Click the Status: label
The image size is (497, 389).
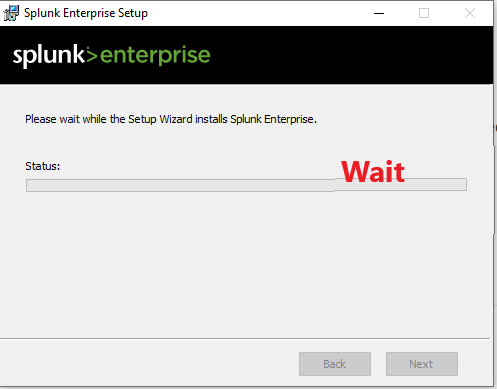(x=43, y=166)
